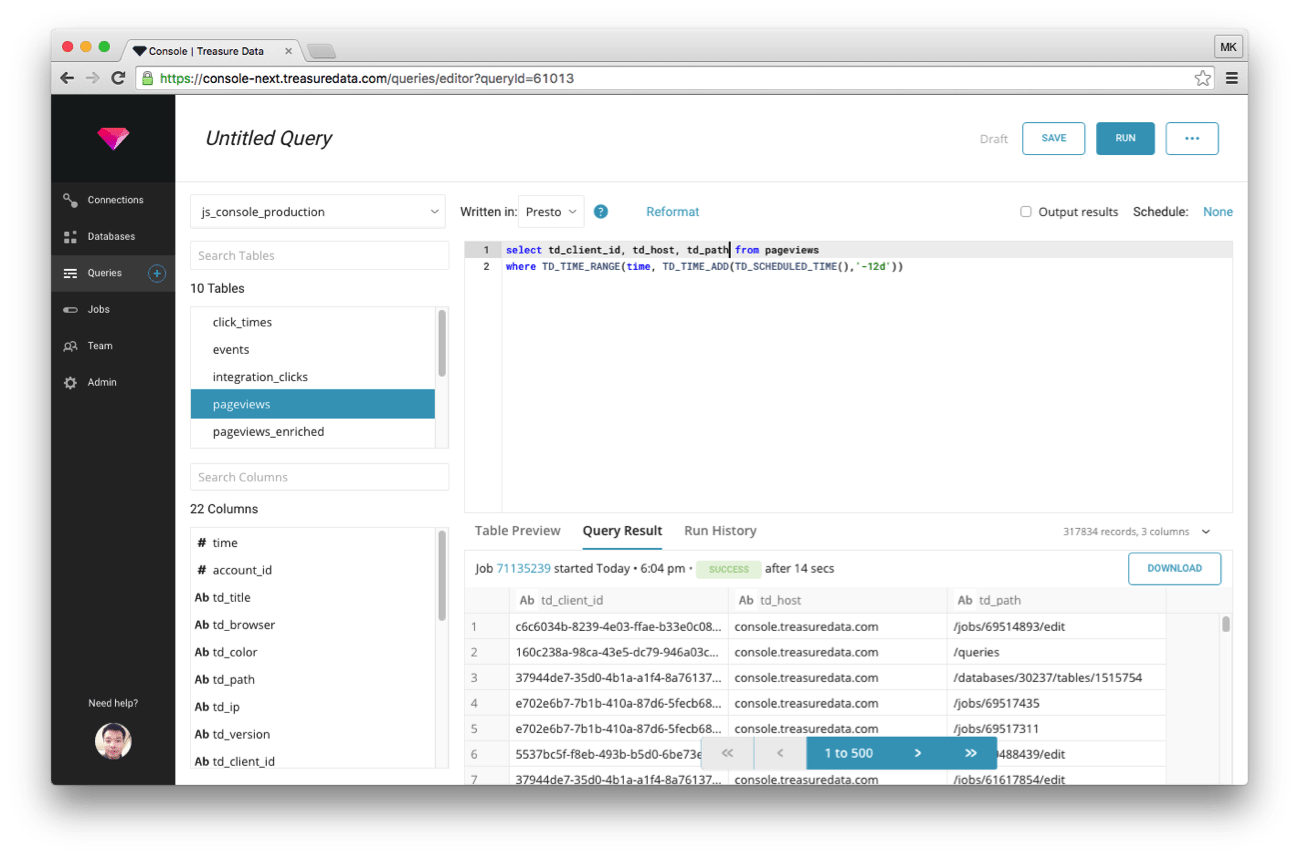Open the js_console_production database dropdown
Image resolution: width=1300 pixels, height=858 pixels.
pos(318,212)
